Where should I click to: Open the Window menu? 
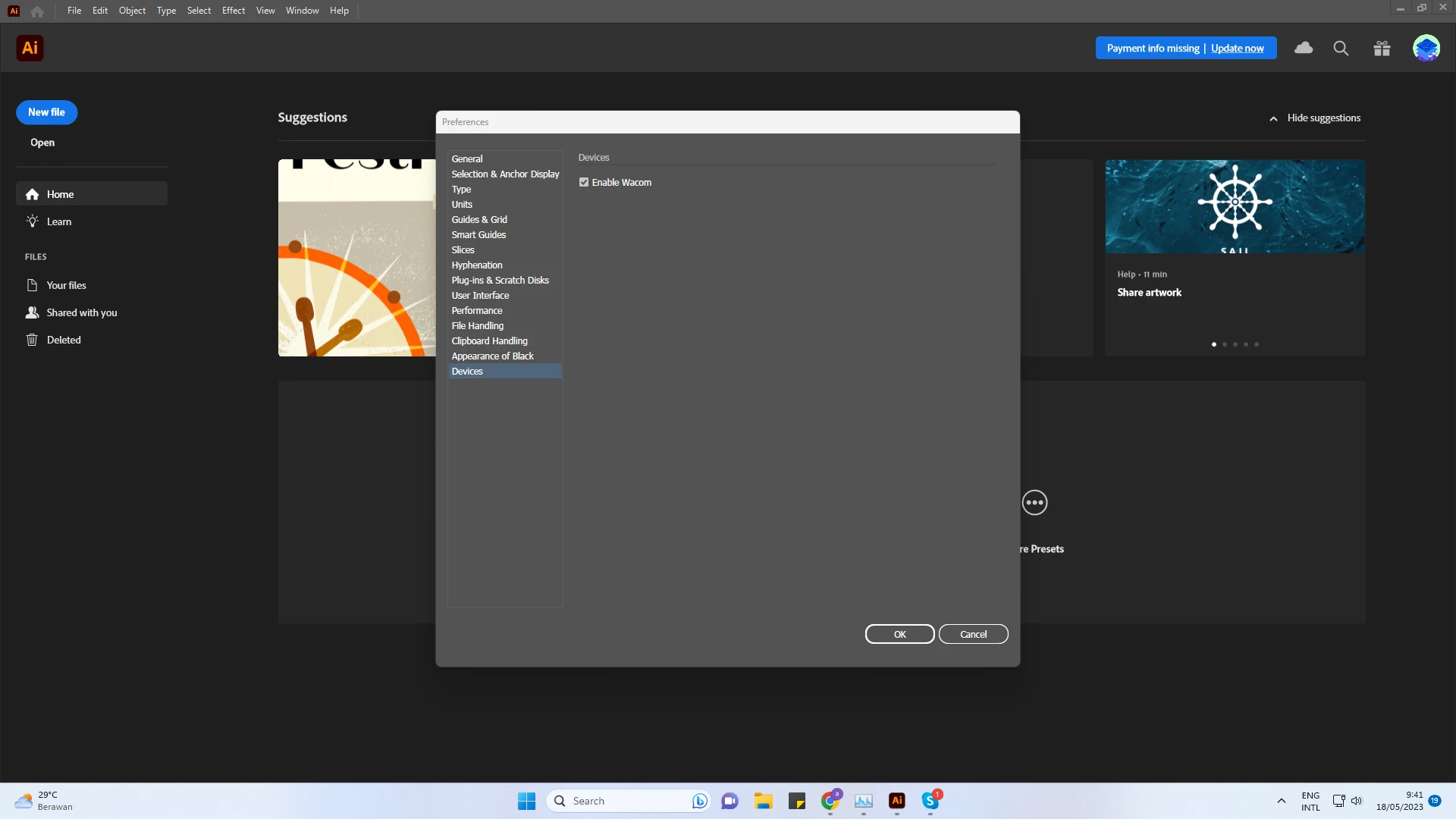click(x=302, y=11)
